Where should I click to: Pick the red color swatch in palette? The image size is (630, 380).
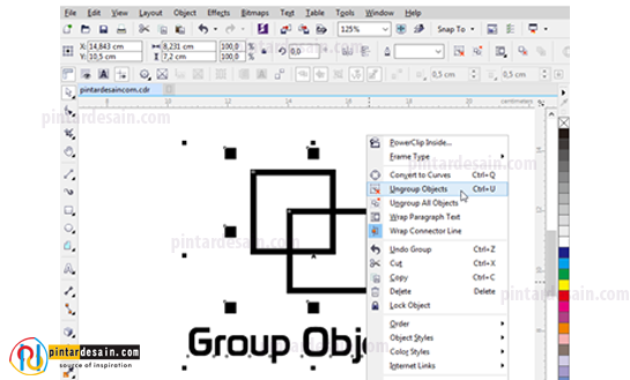click(x=564, y=296)
